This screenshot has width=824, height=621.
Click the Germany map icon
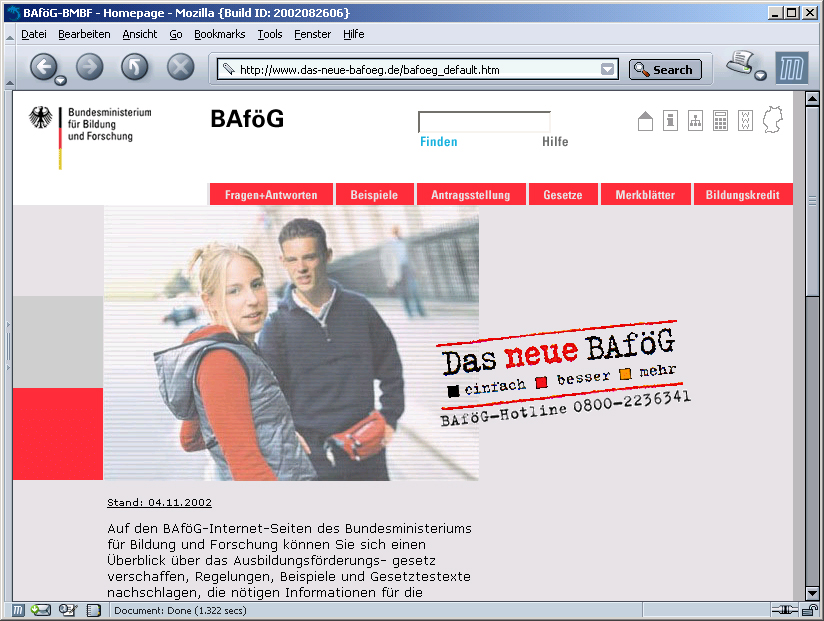[x=772, y=120]
